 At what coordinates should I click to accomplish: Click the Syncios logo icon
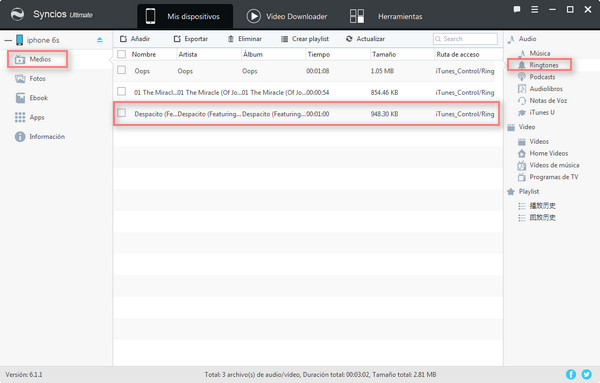tap(17, 15)
